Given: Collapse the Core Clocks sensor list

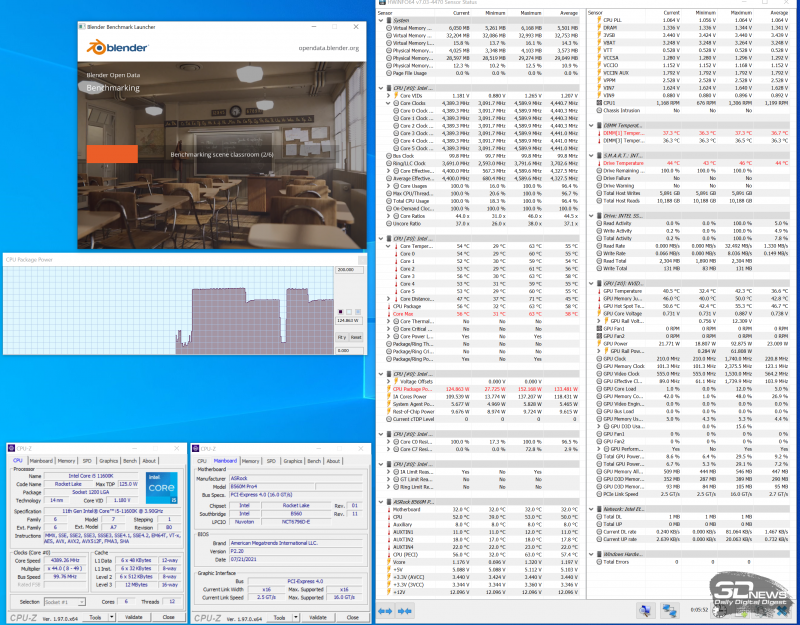Looking at the screenshot, I should (x=388, y=103).
